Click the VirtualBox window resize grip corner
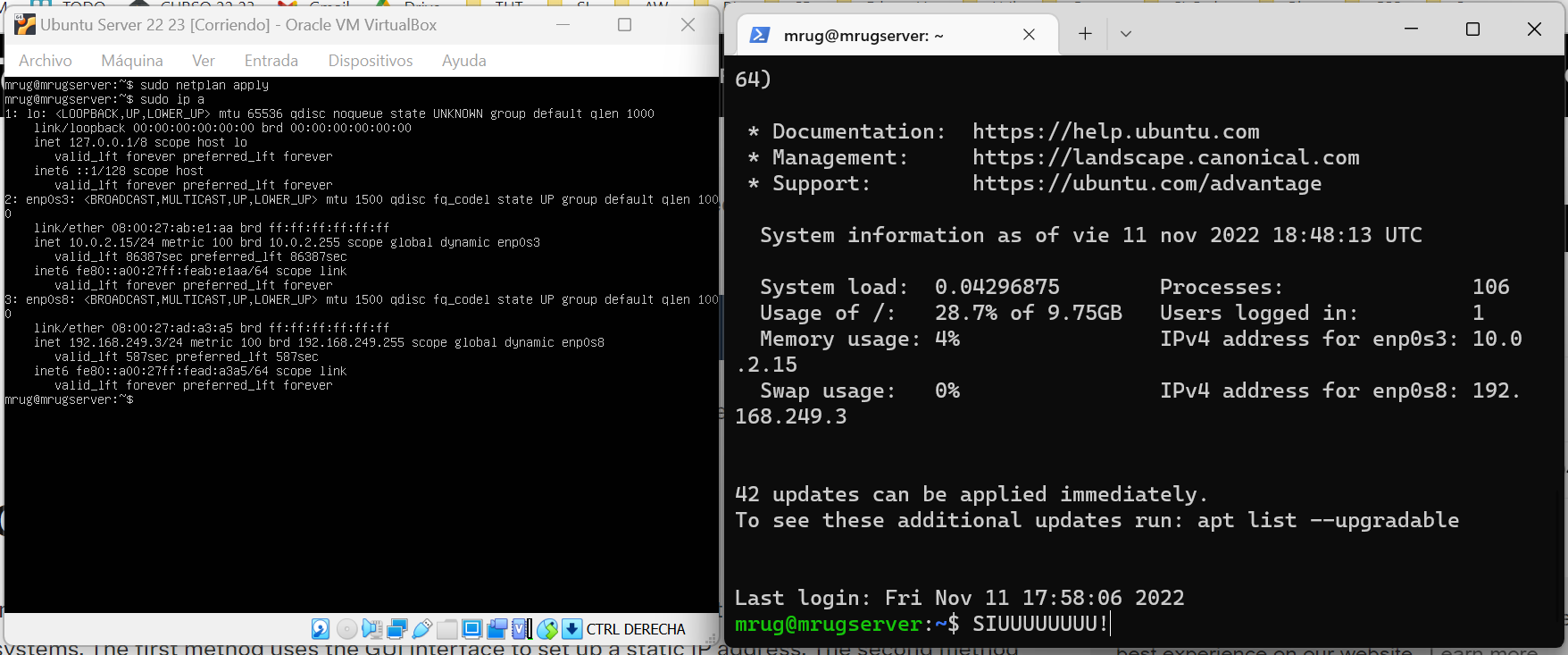Screen dimensions: 1568x655 [x=711, y=639]
